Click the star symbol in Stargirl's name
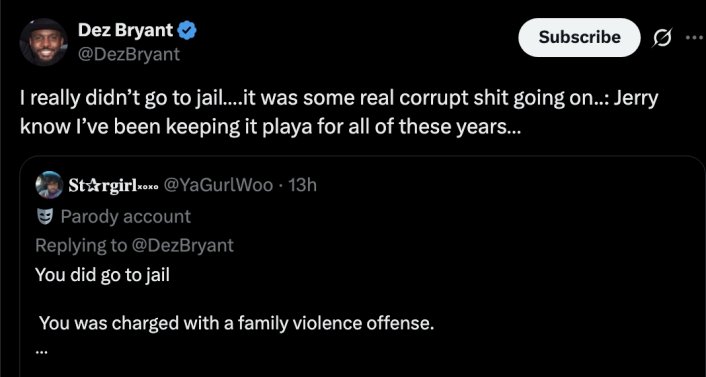706x377 pixels. [90, 185]
